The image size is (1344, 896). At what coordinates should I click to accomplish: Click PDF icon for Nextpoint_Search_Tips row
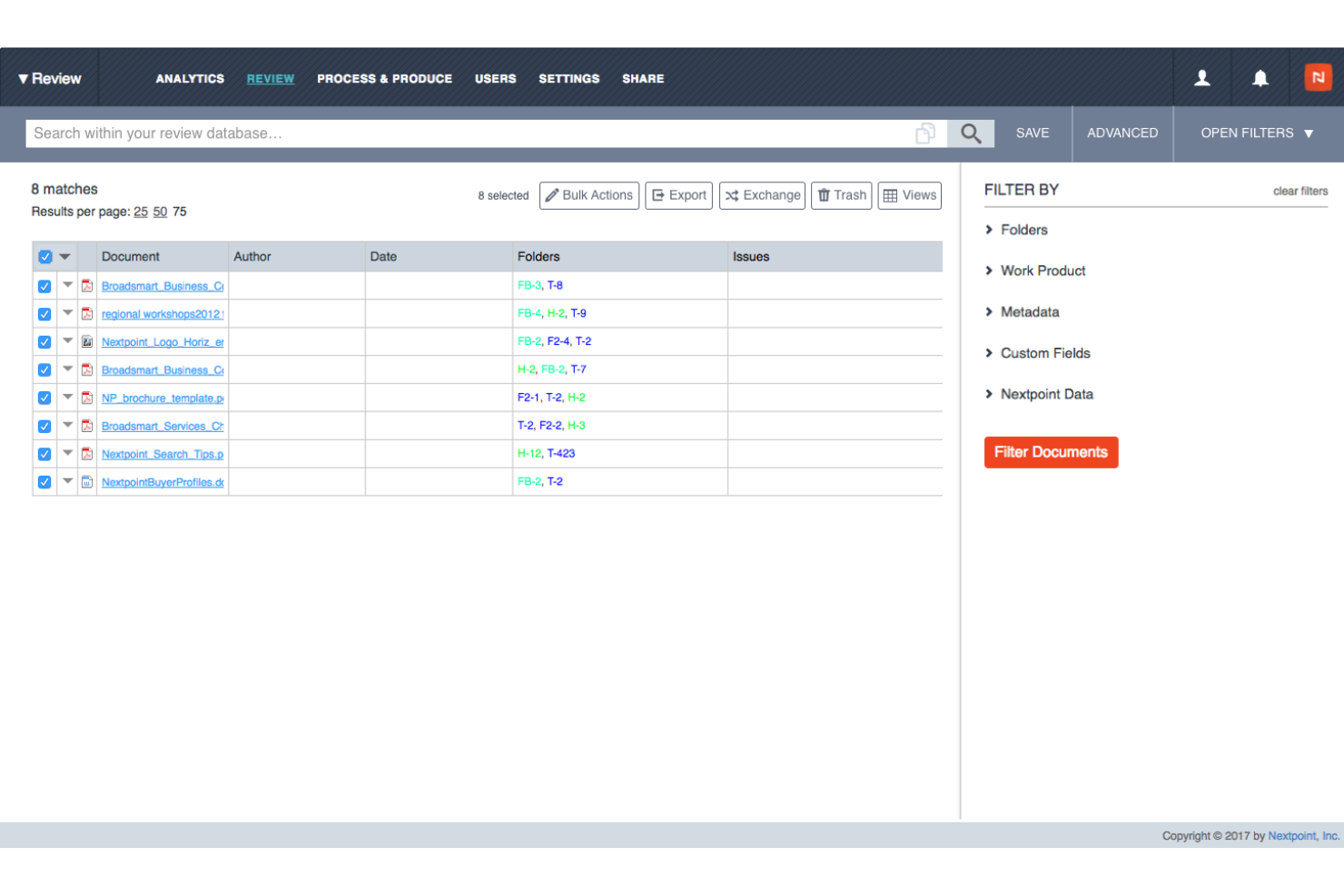[x=87, y=454]
